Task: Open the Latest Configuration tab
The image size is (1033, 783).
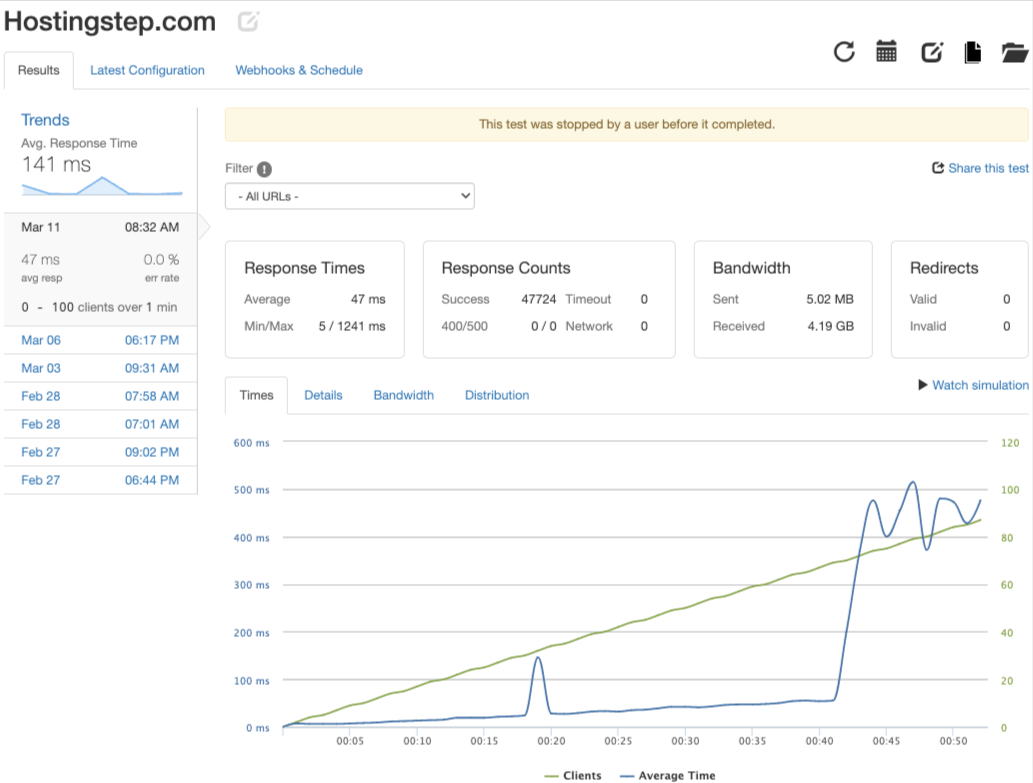Action: [147, 70]
